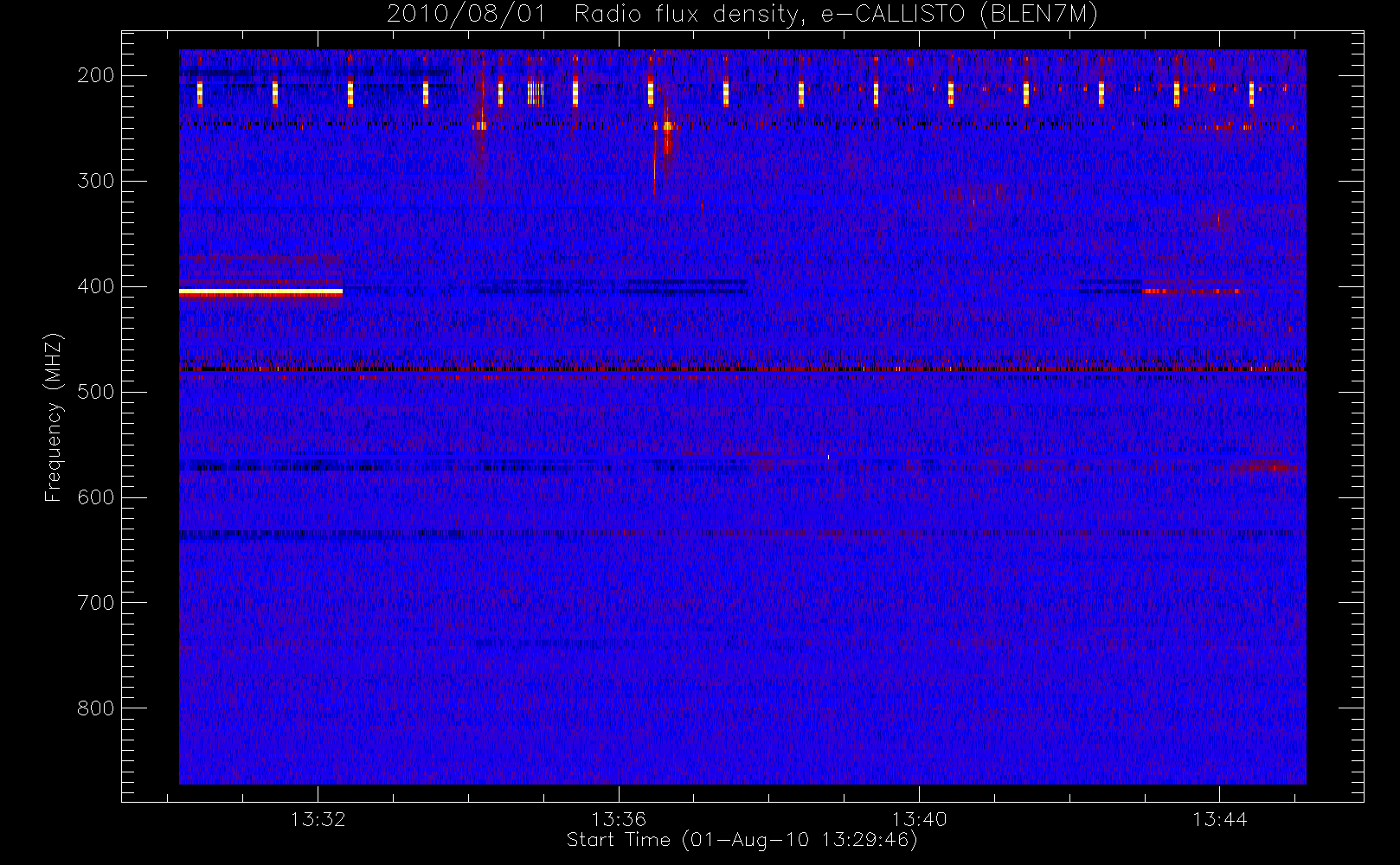This screenshot has height=865, width=1400.
Task: Select the 800 frequency tick label
Action: click(x=96, y=708)
